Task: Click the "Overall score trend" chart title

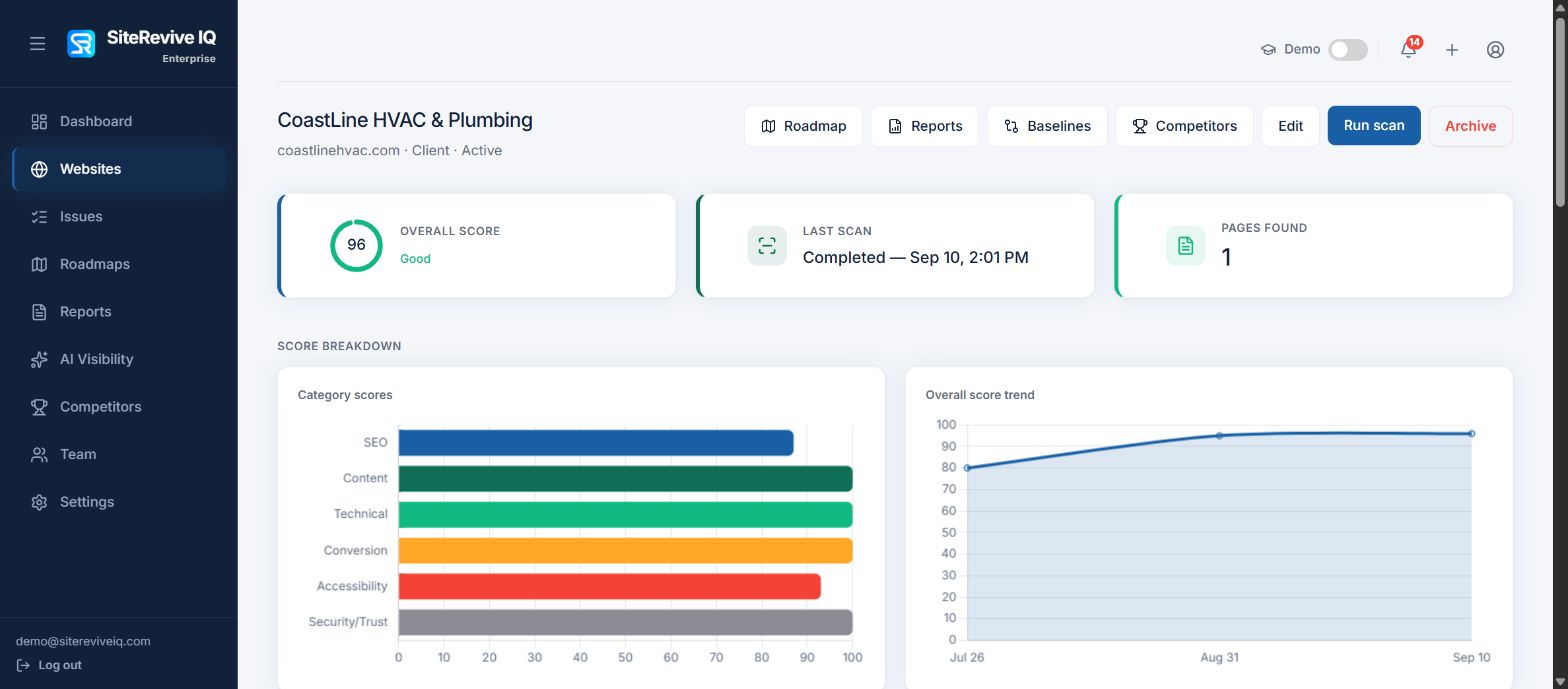Action: point(980,395)
